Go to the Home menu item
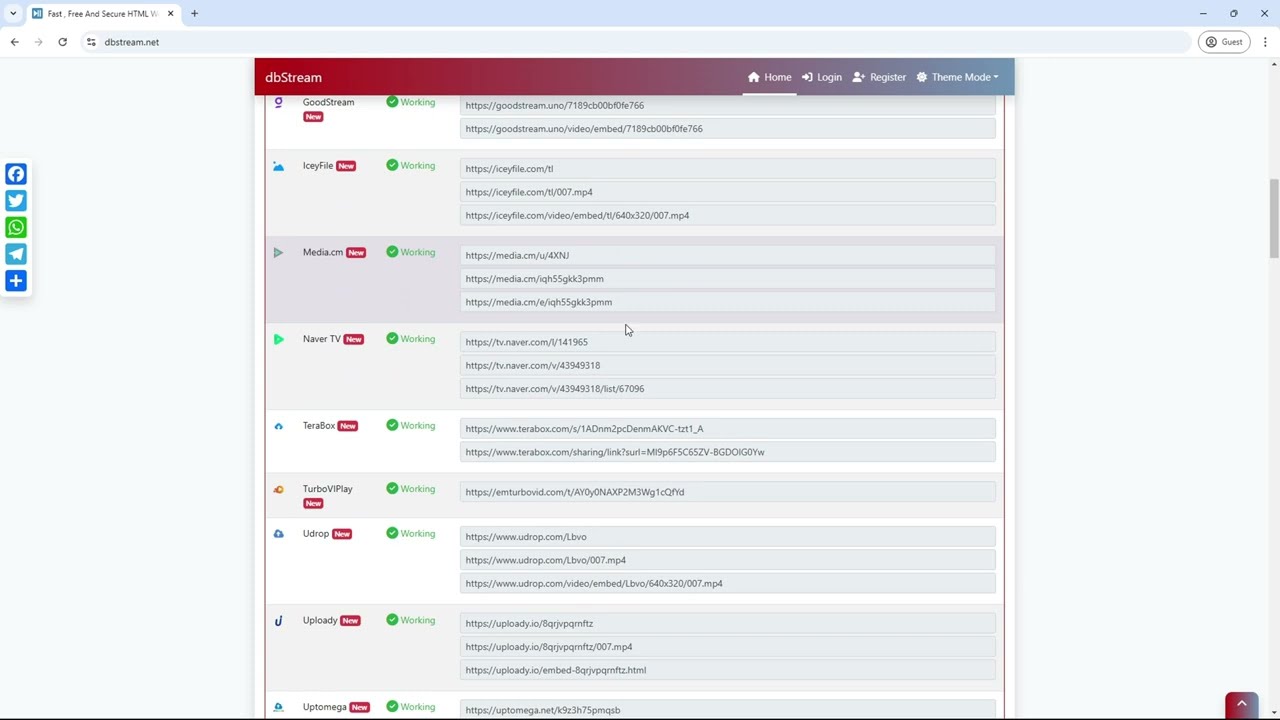Viewport: 1280px width, 720px height. pos(770,77)
